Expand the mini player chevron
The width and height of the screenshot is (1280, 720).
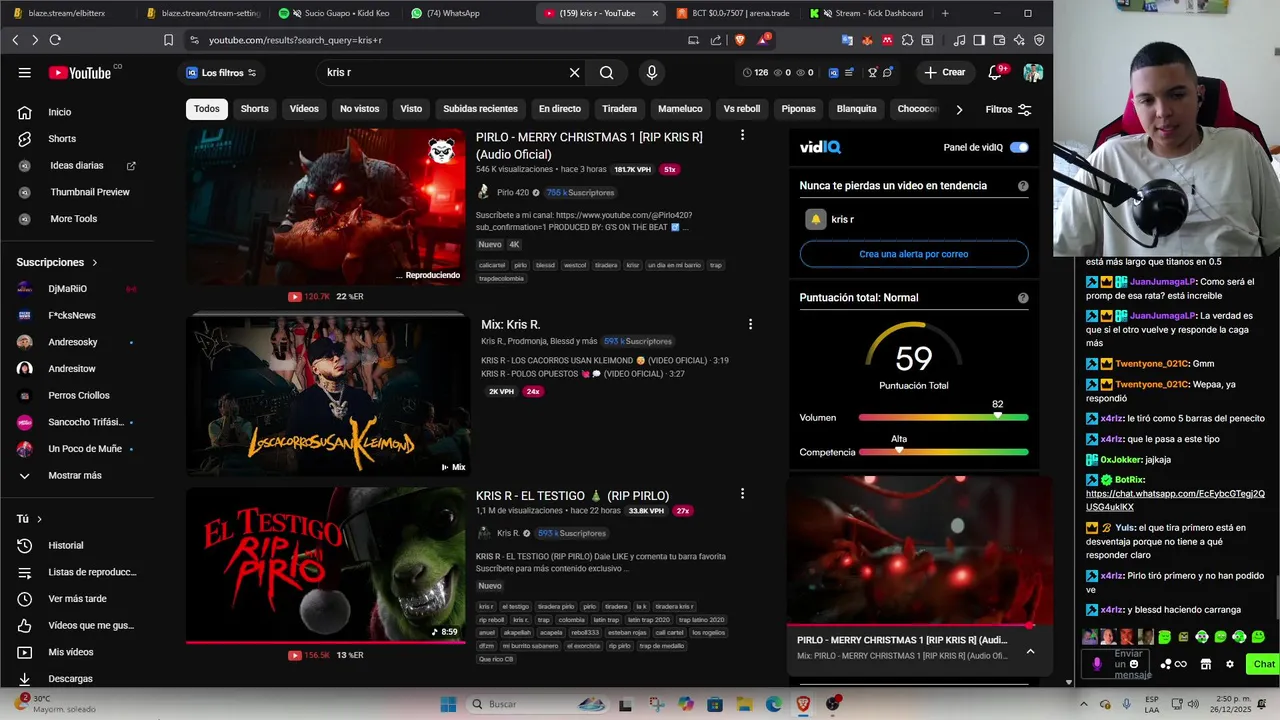[x=1030, y=651]
